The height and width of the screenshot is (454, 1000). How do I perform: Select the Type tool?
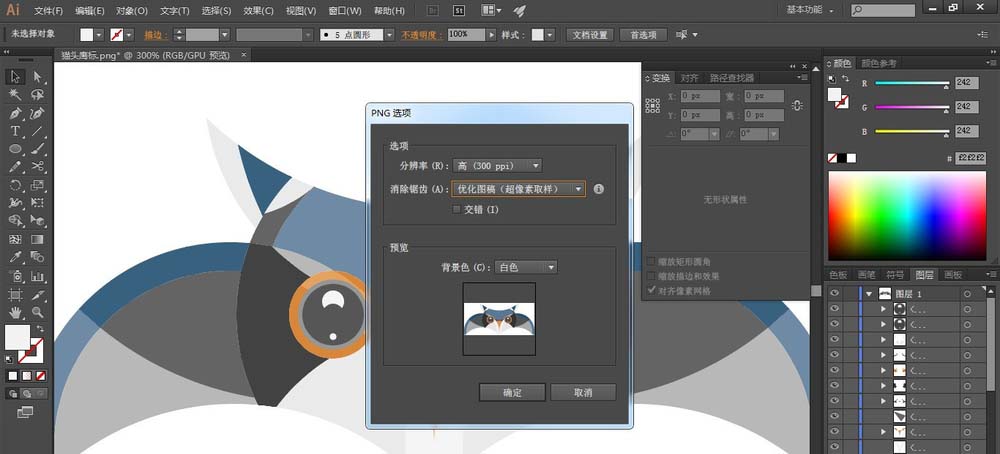[15, 131]
